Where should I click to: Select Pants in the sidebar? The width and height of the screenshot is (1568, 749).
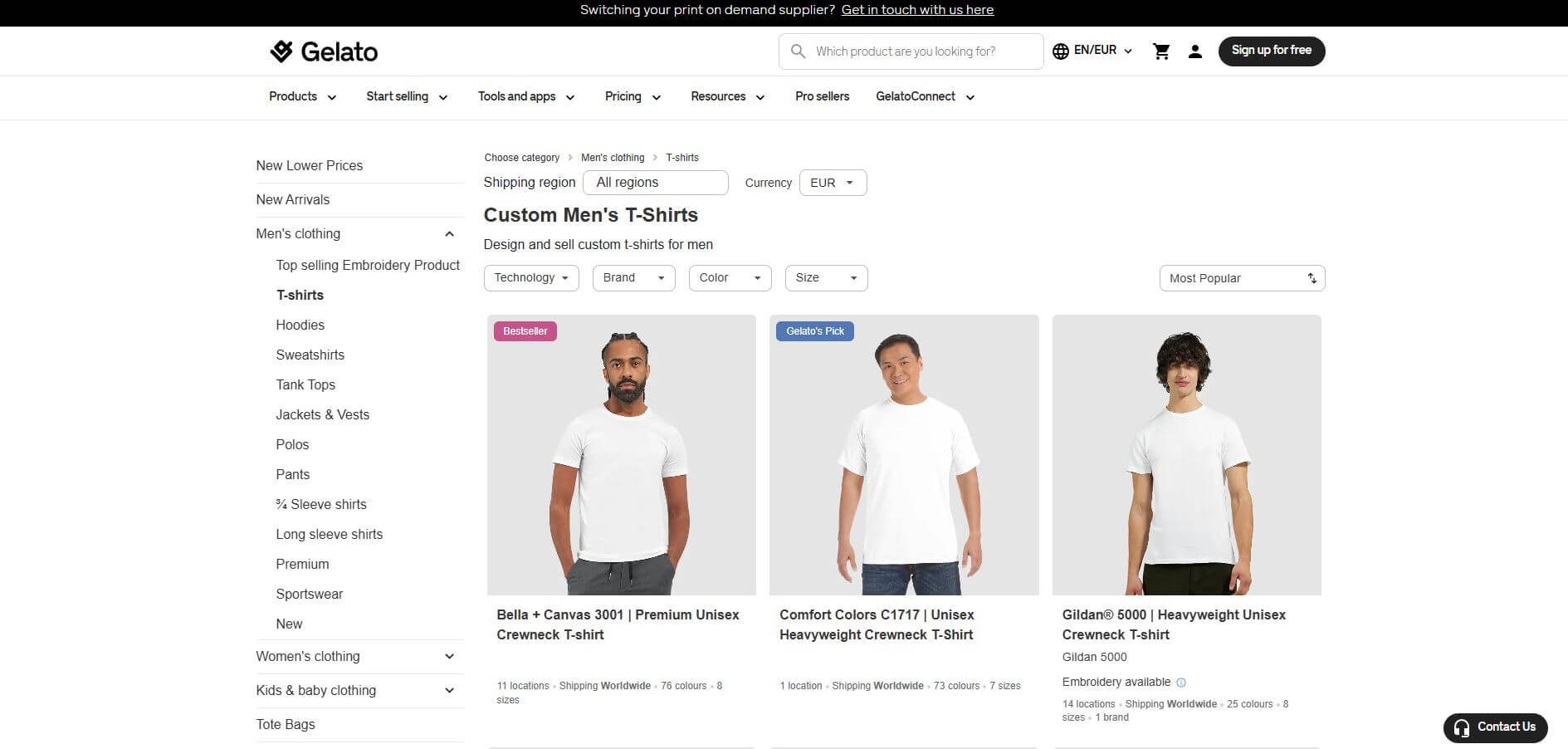pyautogui.click(x=292, y=475)
